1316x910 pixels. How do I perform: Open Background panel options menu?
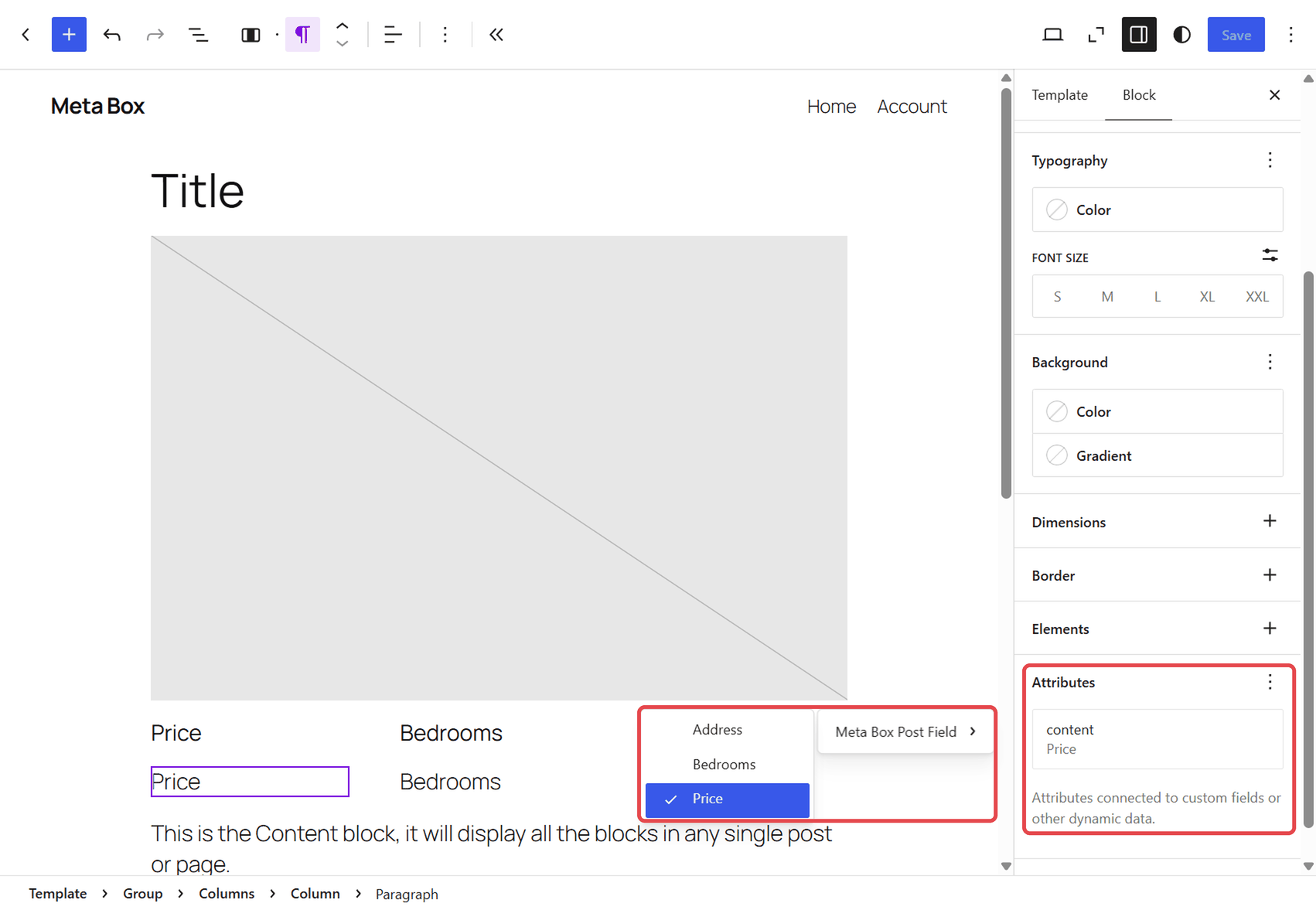tap(1270, 362)
